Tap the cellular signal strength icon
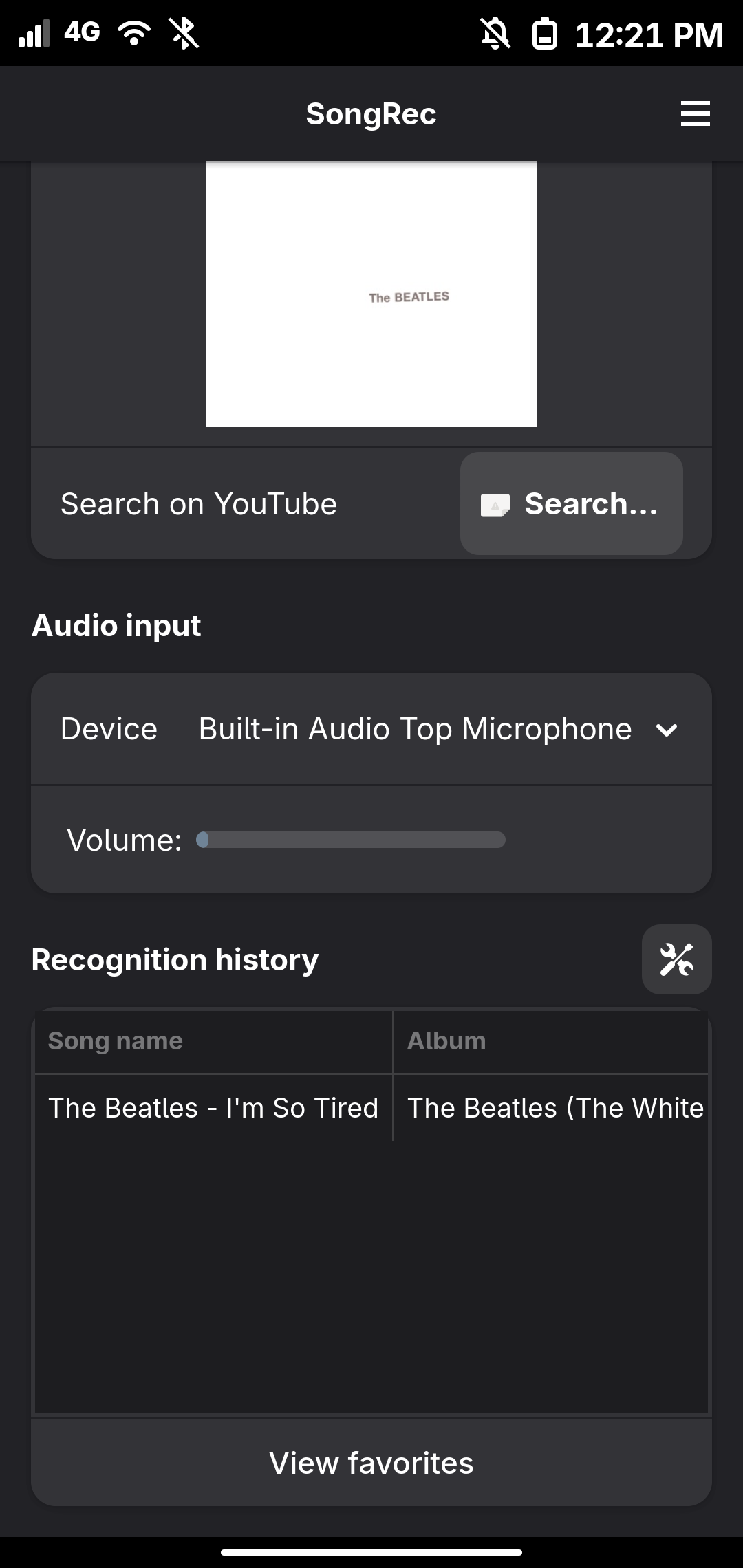The width and height of the screenshot is (743, 1568). coord(34,33)
